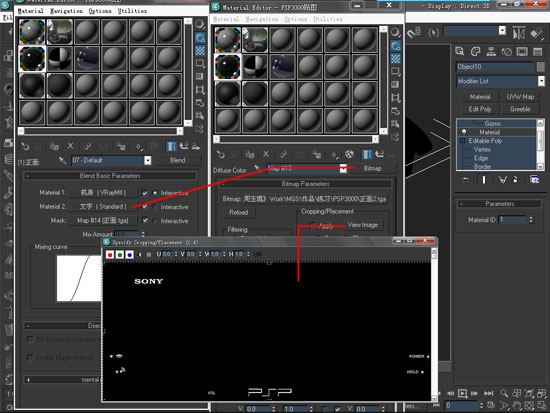The image size is (550, 413).
Task: Click the Mirror tool in main toolbar
Action: click(x=518, y=34)
